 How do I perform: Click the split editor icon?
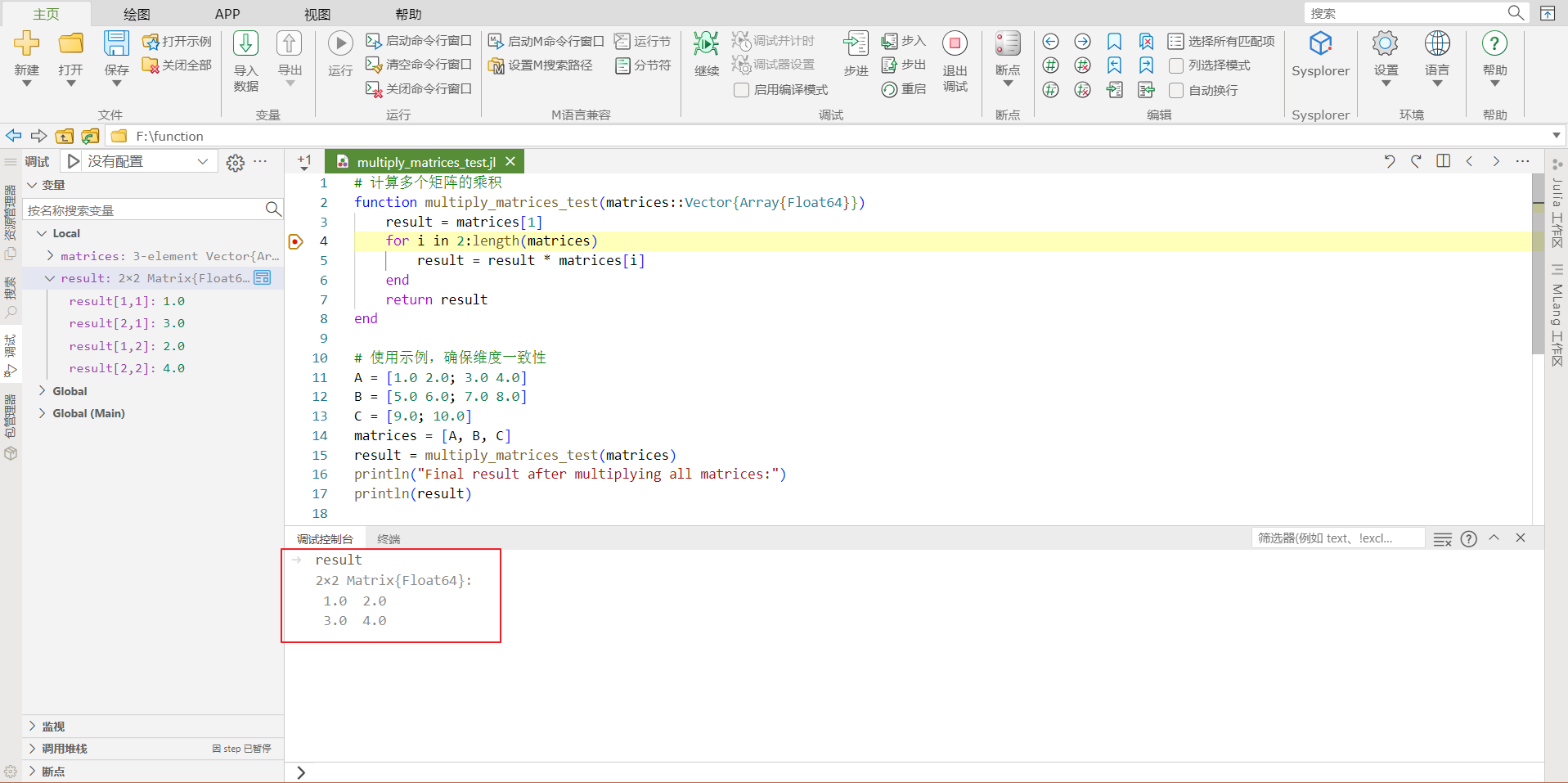pyautogui.click(x=1443, y=161)
